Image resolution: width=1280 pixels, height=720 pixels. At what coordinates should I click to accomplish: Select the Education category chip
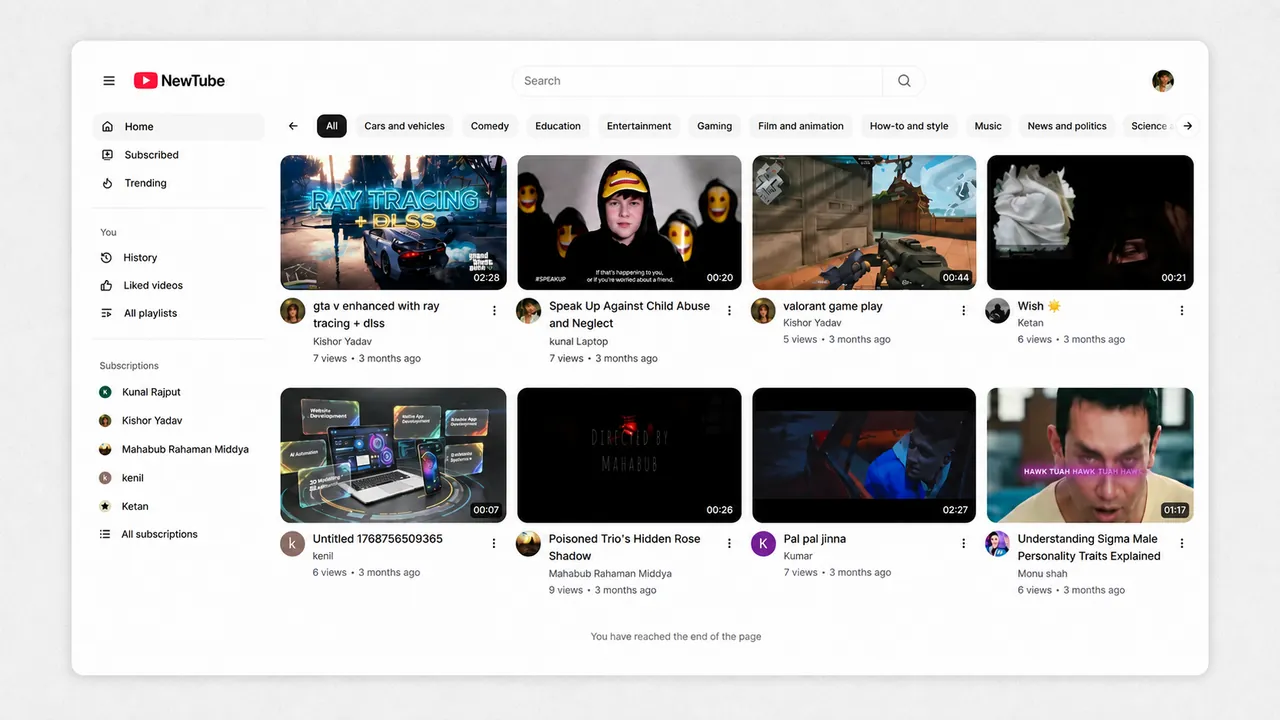click(558, 126)
